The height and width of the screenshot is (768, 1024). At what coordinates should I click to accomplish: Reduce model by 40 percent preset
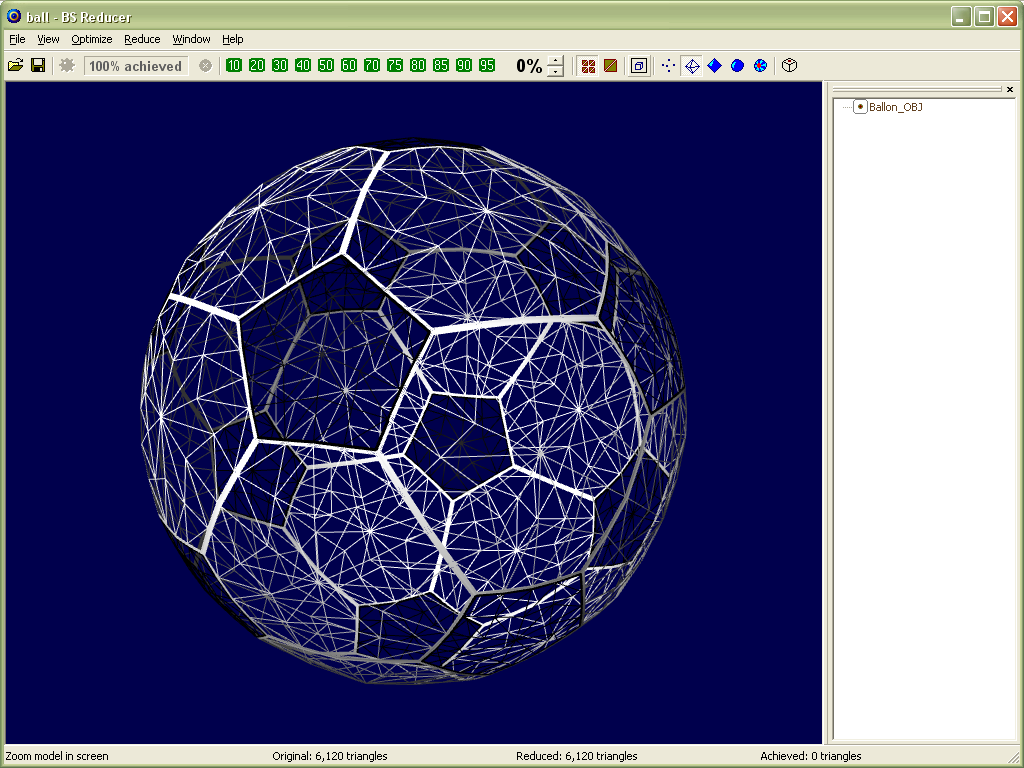302,65
